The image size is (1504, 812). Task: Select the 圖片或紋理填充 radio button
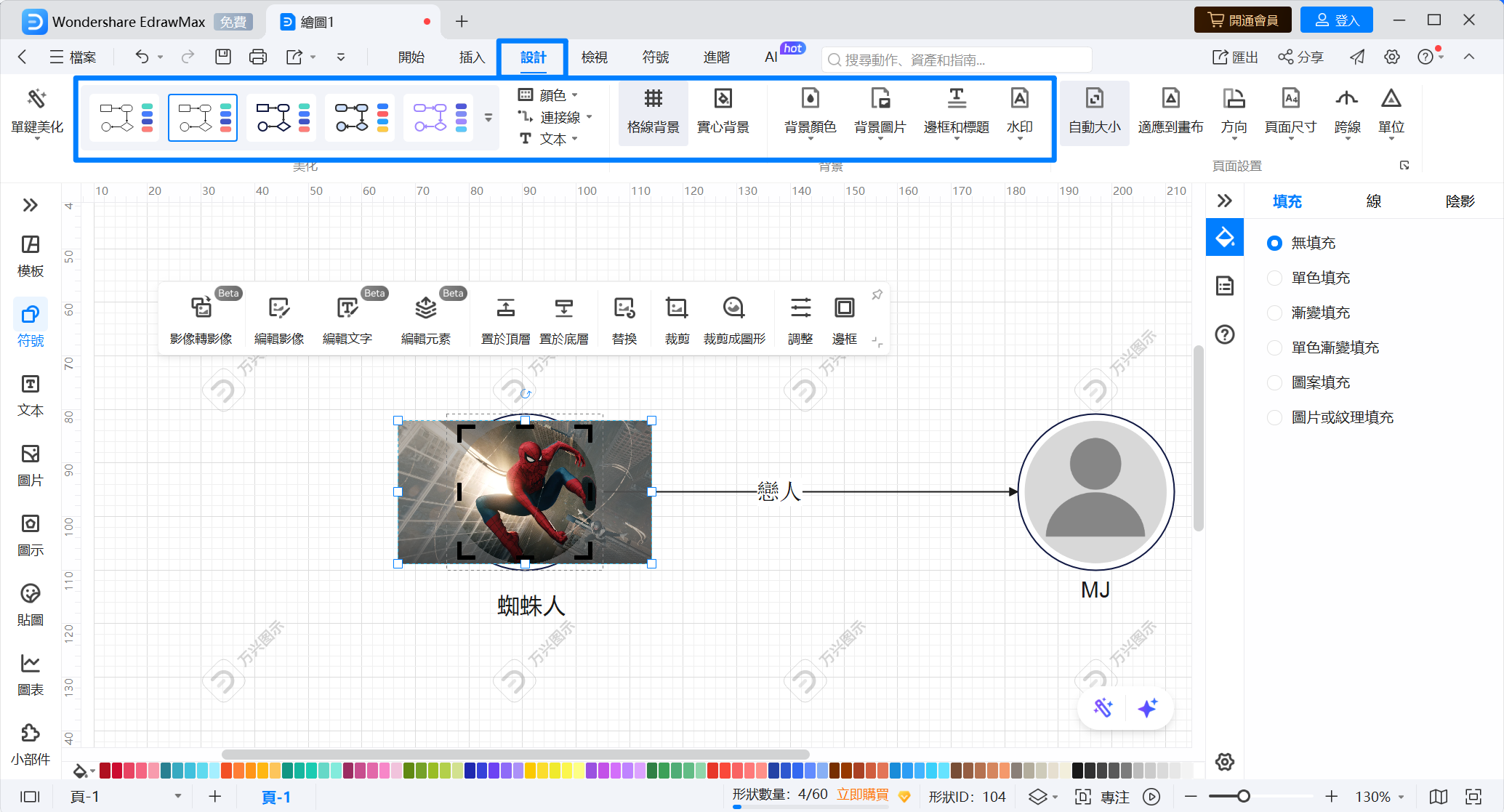1274,417
